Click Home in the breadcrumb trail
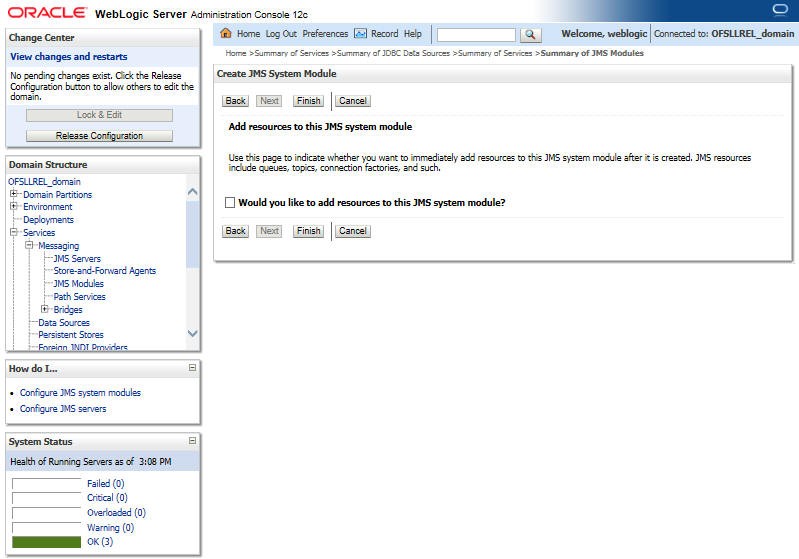This screenshot has width=799, height=559. click(x=236, y=53)
